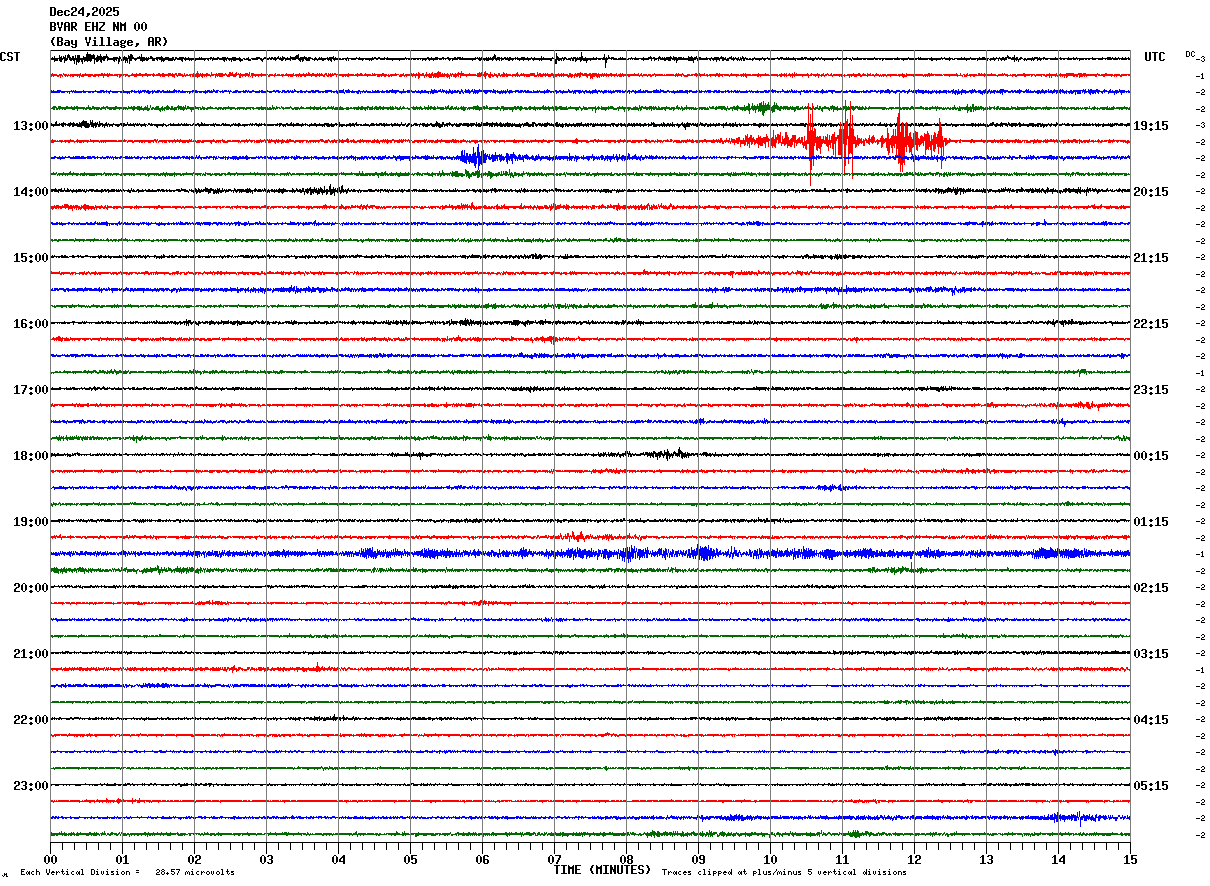Click minute tick label 08 on bottom axis

pos(626,859)
